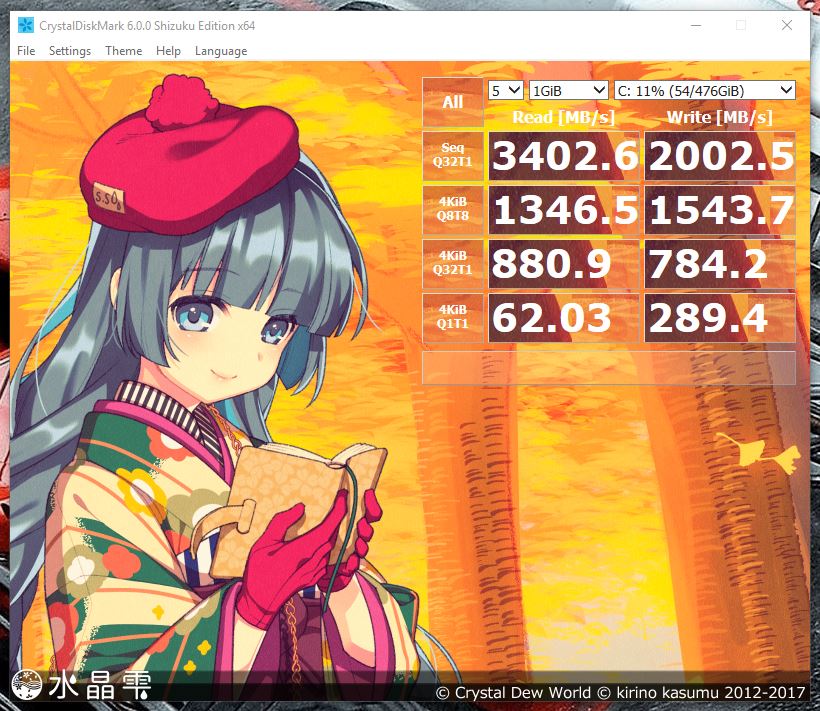Click the CrystalDiskMark app icon in title bar
The width and height of the screenshot is (820, 711).
pos(26,25)
